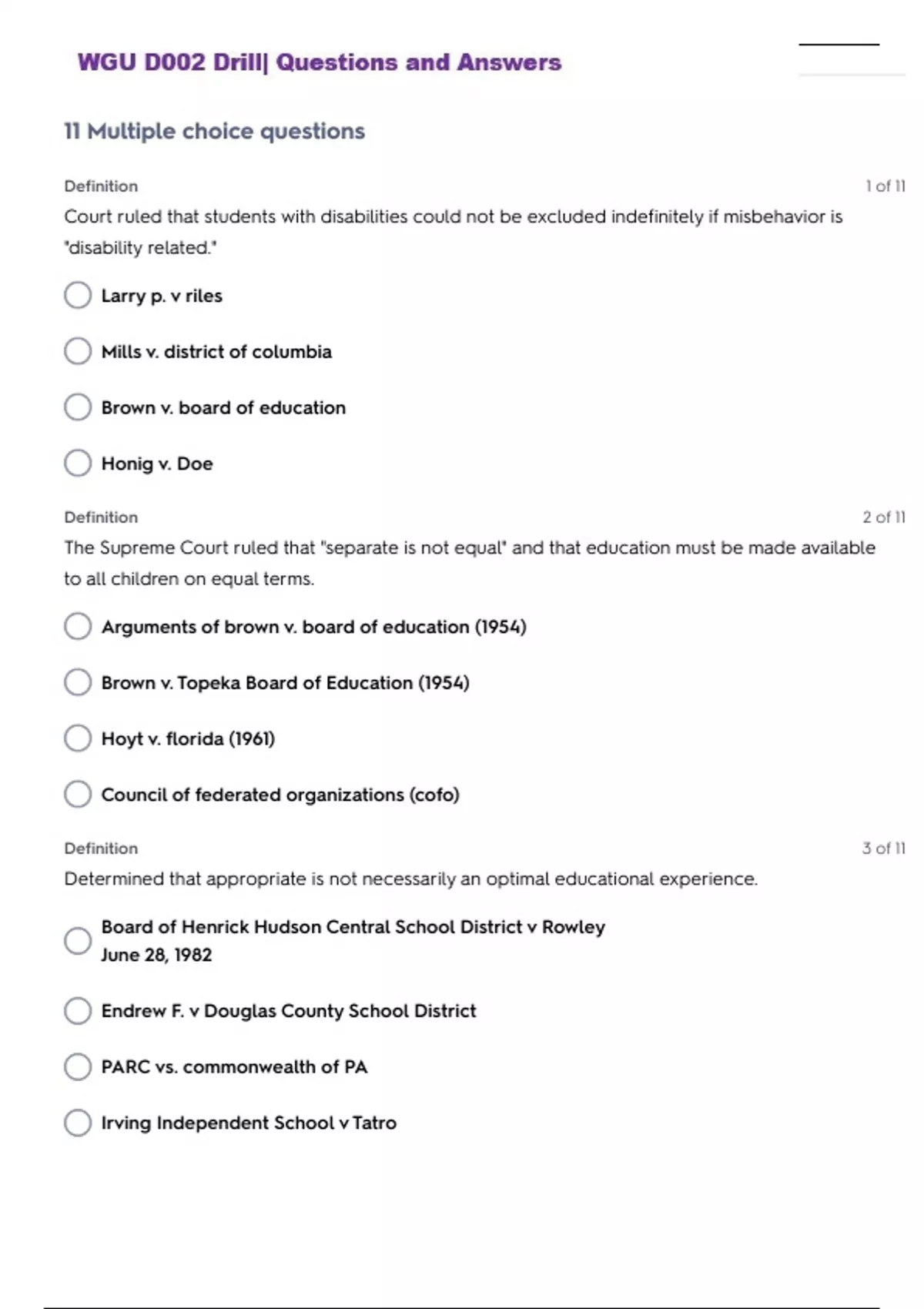Pick 'Council of federated organizations (cofo)' radio button
Viewport: 924px width, 1309px height.
[x=78, y=794]
